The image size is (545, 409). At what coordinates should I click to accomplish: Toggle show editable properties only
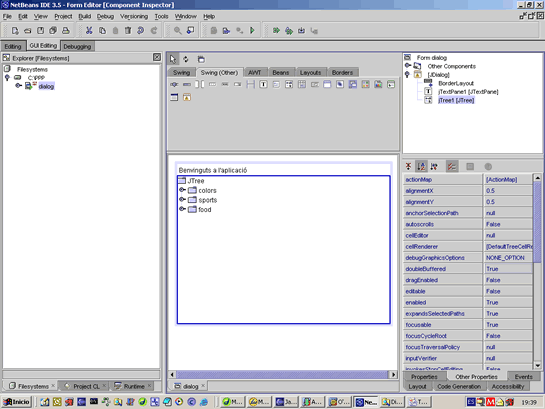(x=452, y=166)
